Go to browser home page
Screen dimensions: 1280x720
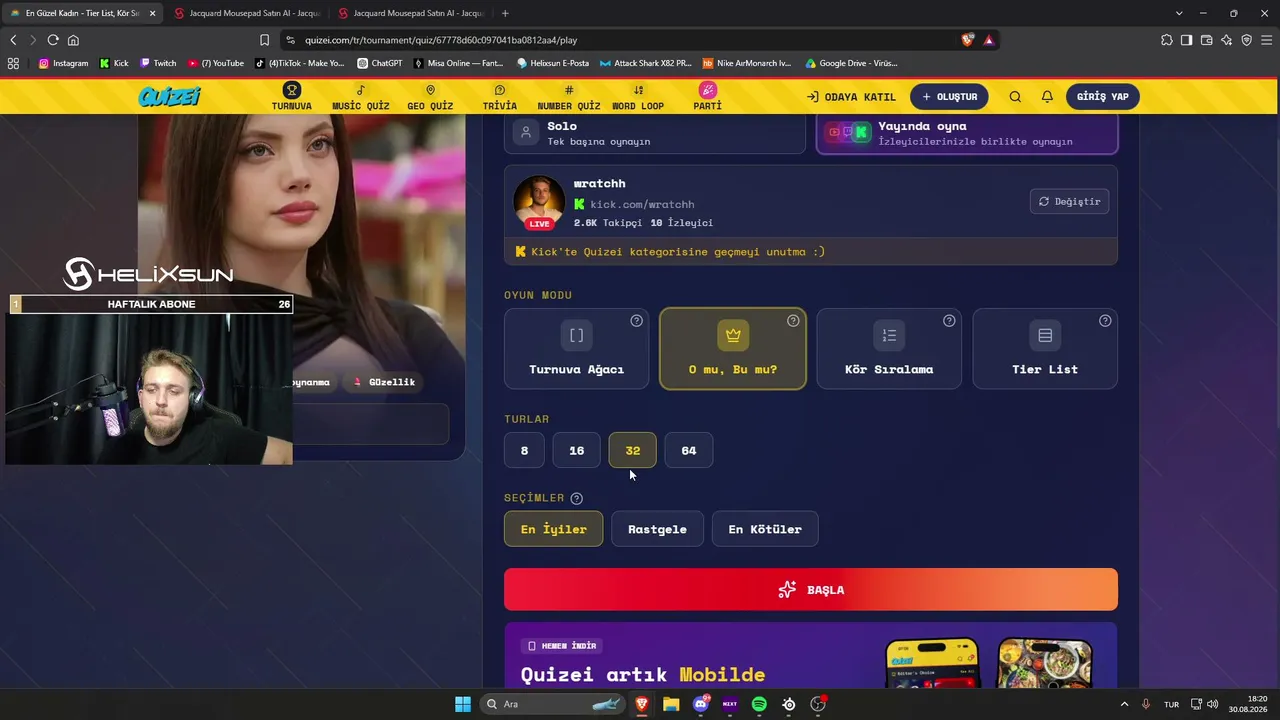pyautogui.click(x=73, y=40)
